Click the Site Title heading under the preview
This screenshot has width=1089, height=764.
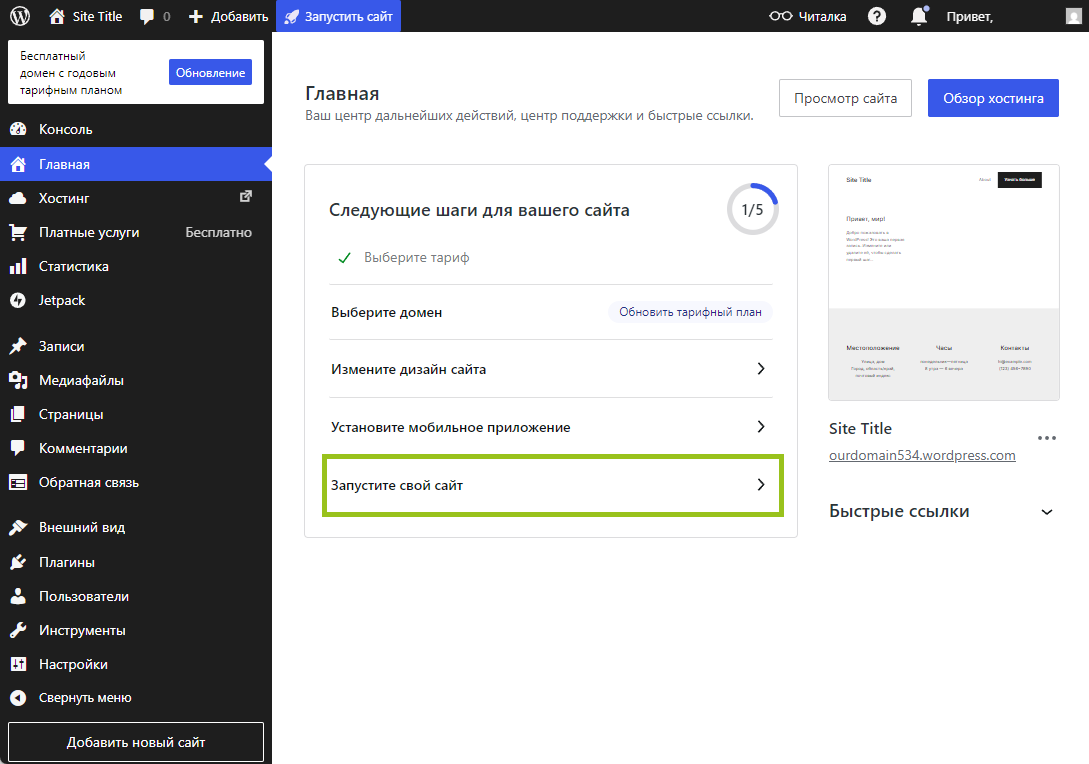click(860, 429)
